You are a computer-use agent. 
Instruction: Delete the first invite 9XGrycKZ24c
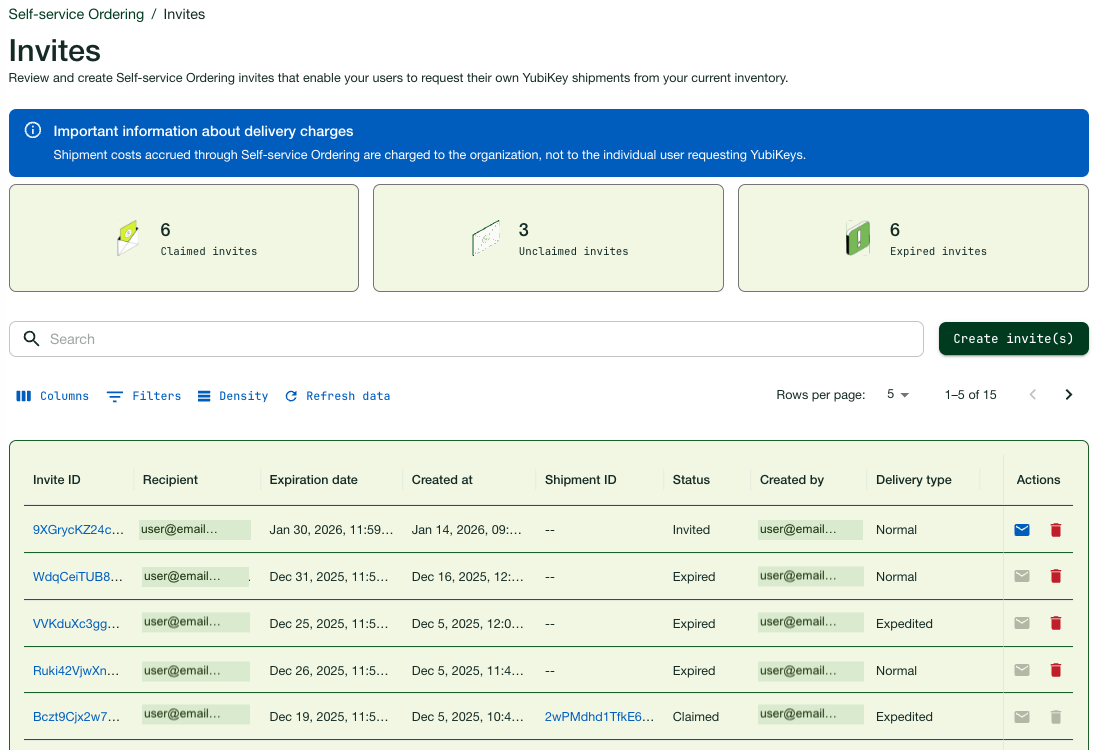click(1055, 530)
